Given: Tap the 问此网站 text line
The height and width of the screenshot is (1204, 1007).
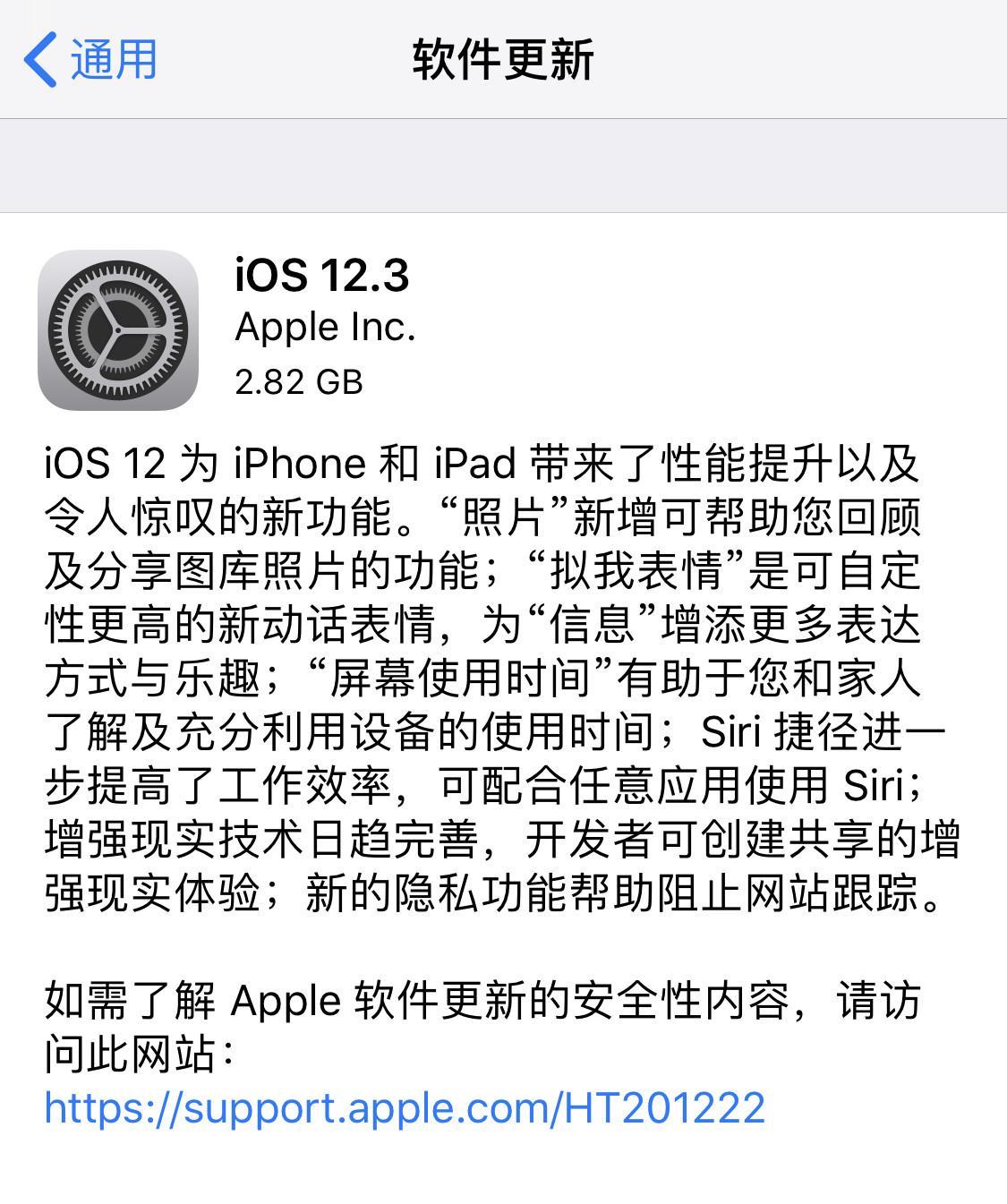Looking at the screenshot, I should coord(139,1054).
